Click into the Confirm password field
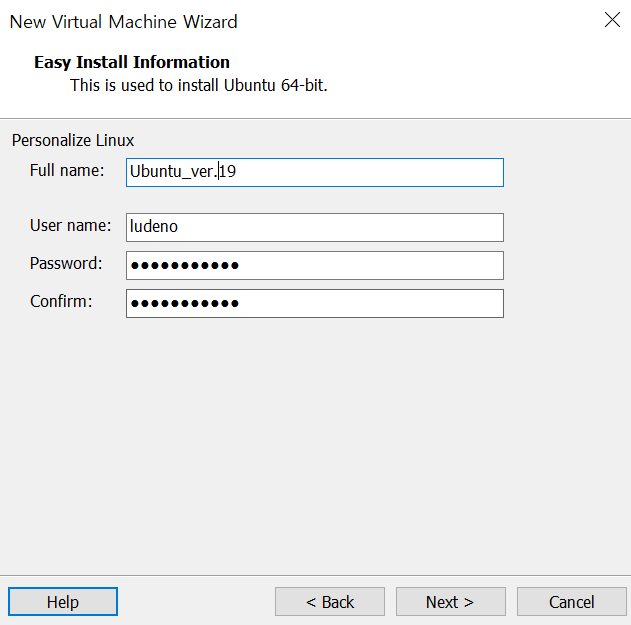 [x=315, y=303]
